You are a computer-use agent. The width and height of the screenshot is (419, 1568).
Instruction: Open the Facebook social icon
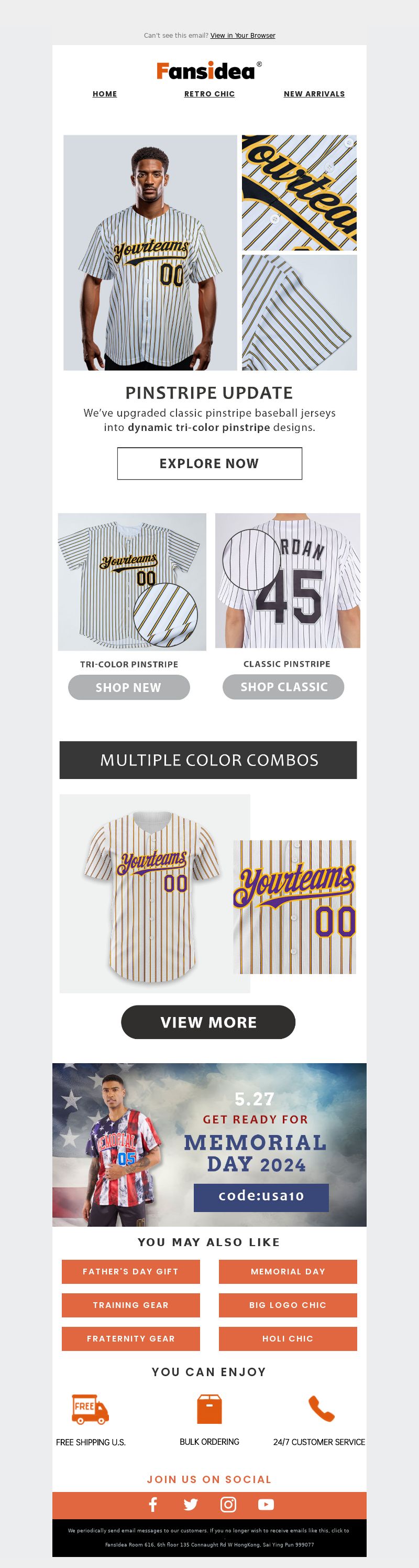[153, 1505]
